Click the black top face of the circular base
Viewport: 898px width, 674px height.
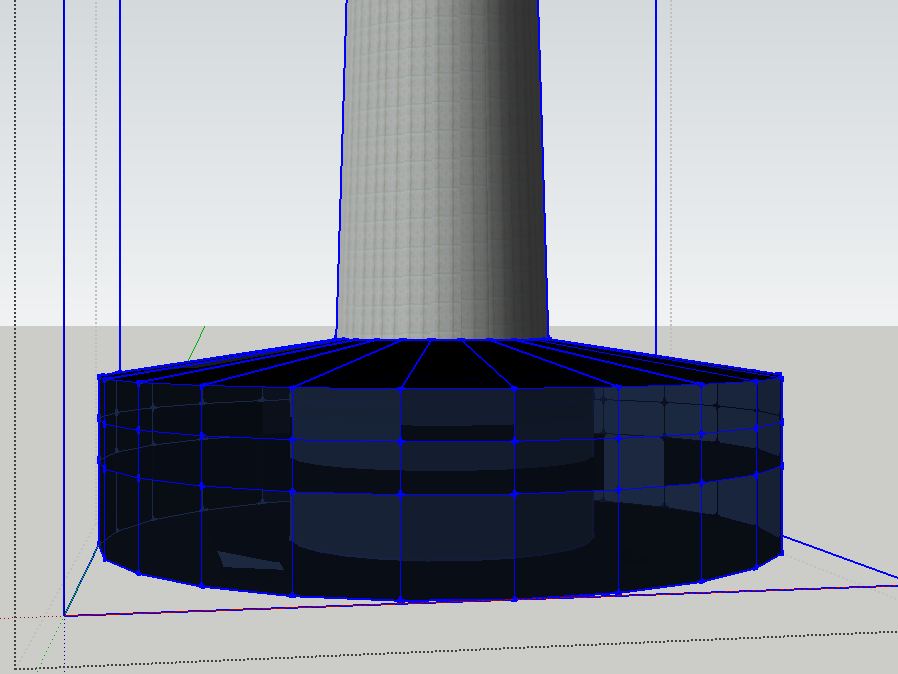click(x=441, y=364)
